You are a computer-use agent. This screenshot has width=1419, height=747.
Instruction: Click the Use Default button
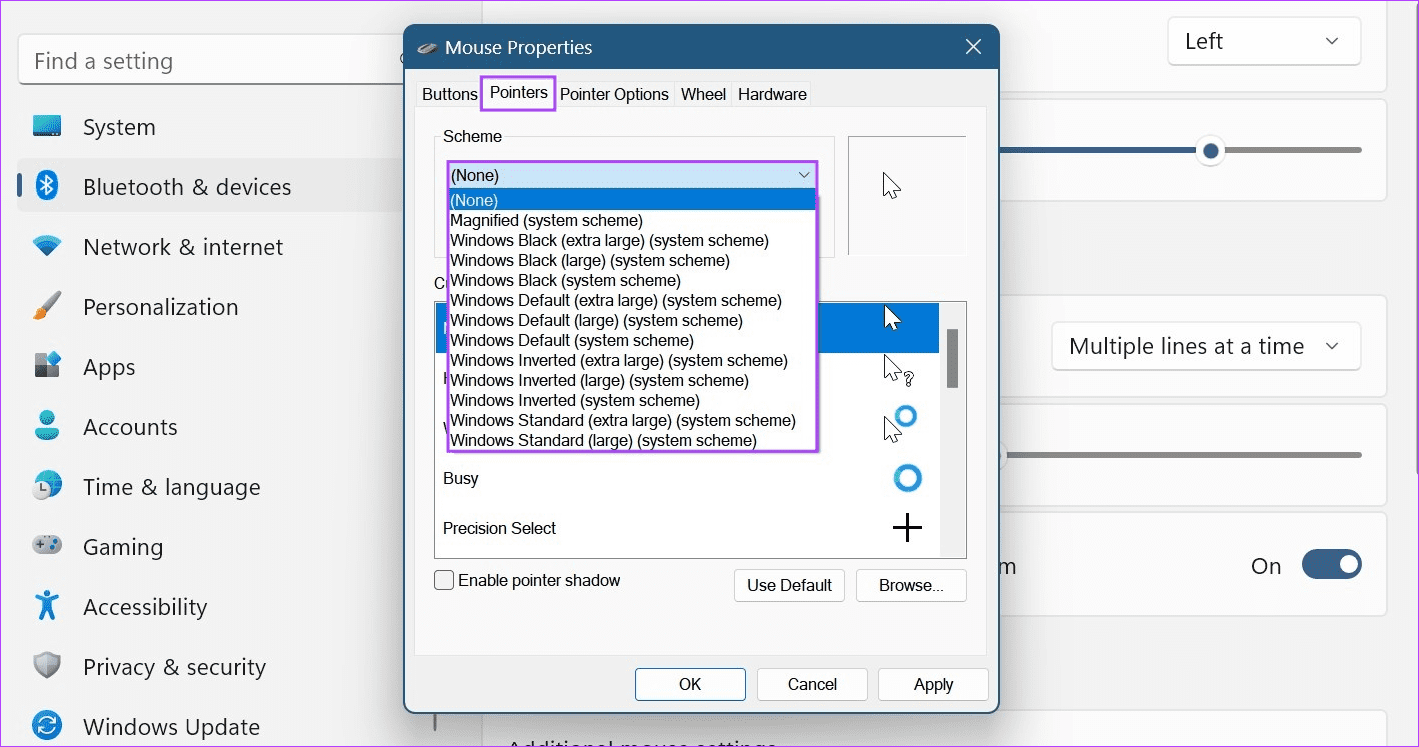[x=789, y=585]
